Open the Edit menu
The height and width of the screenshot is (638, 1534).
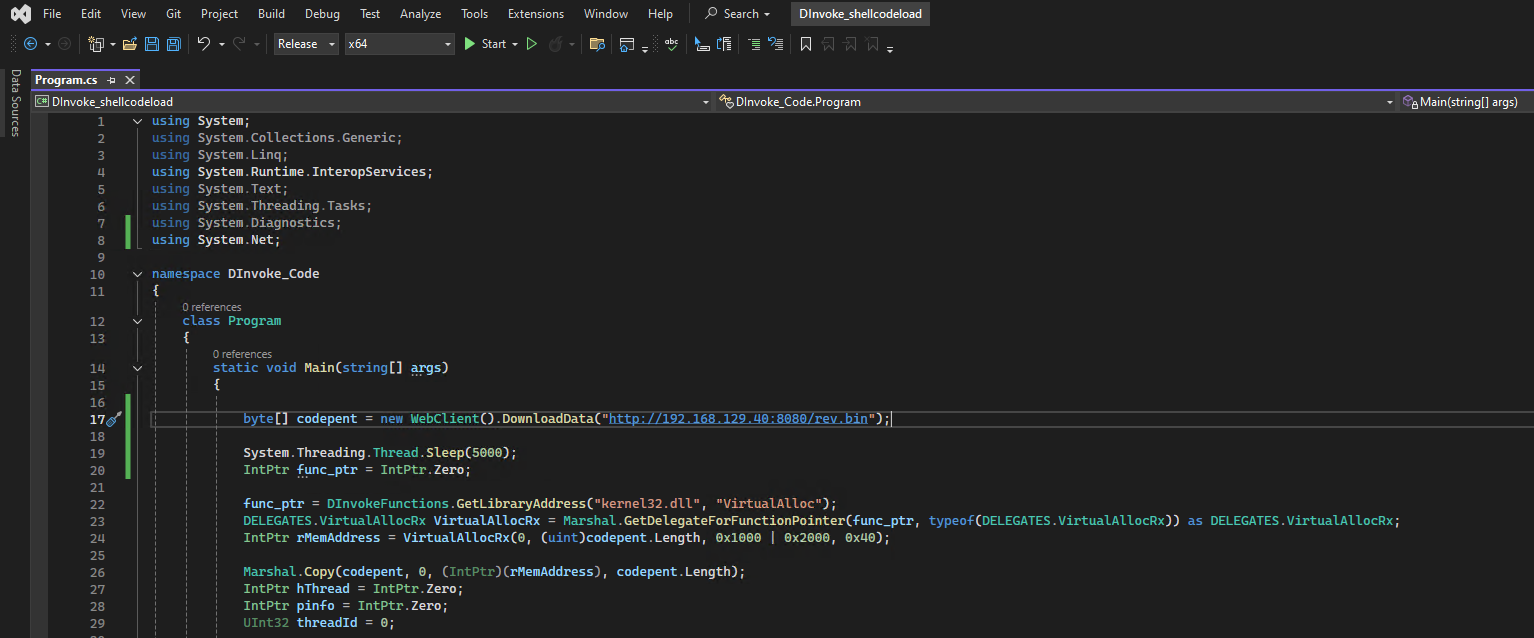point(91,14)
